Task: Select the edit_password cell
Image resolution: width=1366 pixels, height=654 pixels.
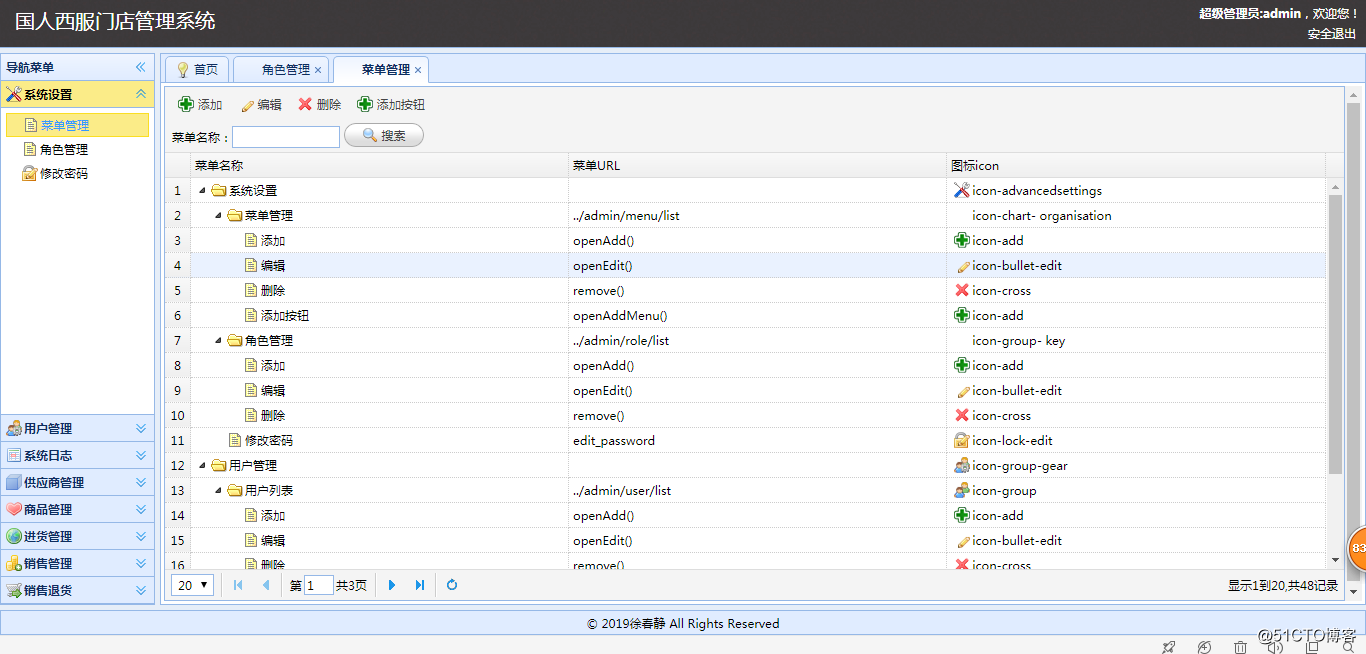Action: click(x=758, y=440)
